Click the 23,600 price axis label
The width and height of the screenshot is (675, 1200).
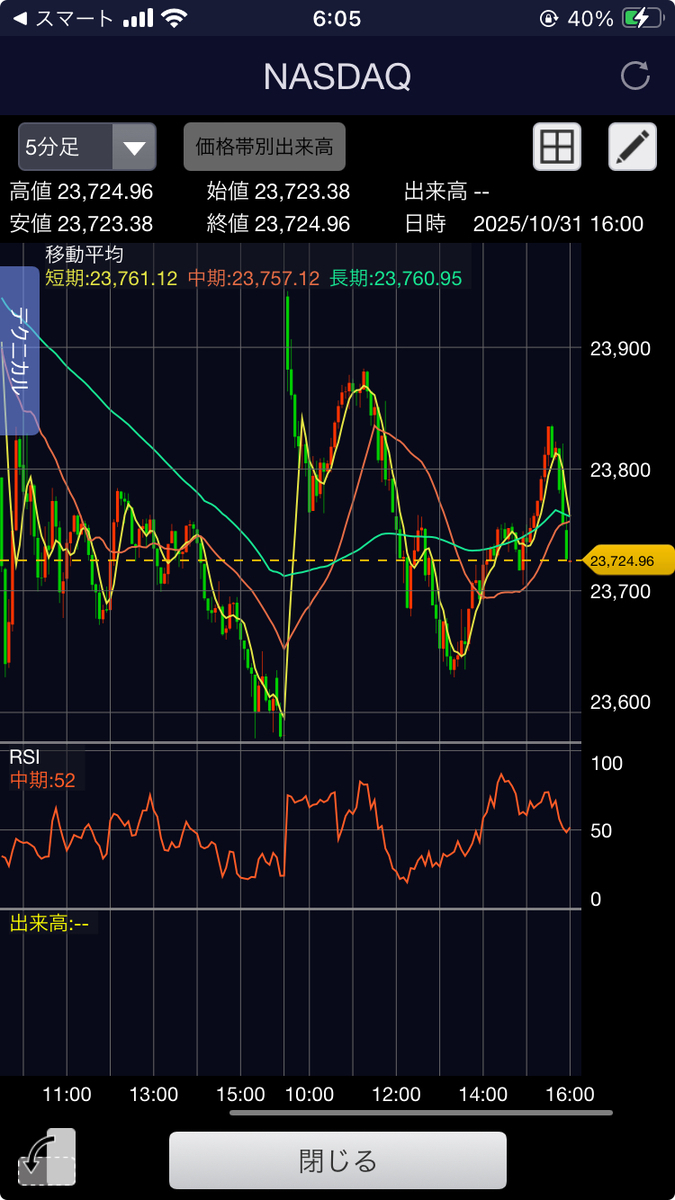(x=621, y=702)
